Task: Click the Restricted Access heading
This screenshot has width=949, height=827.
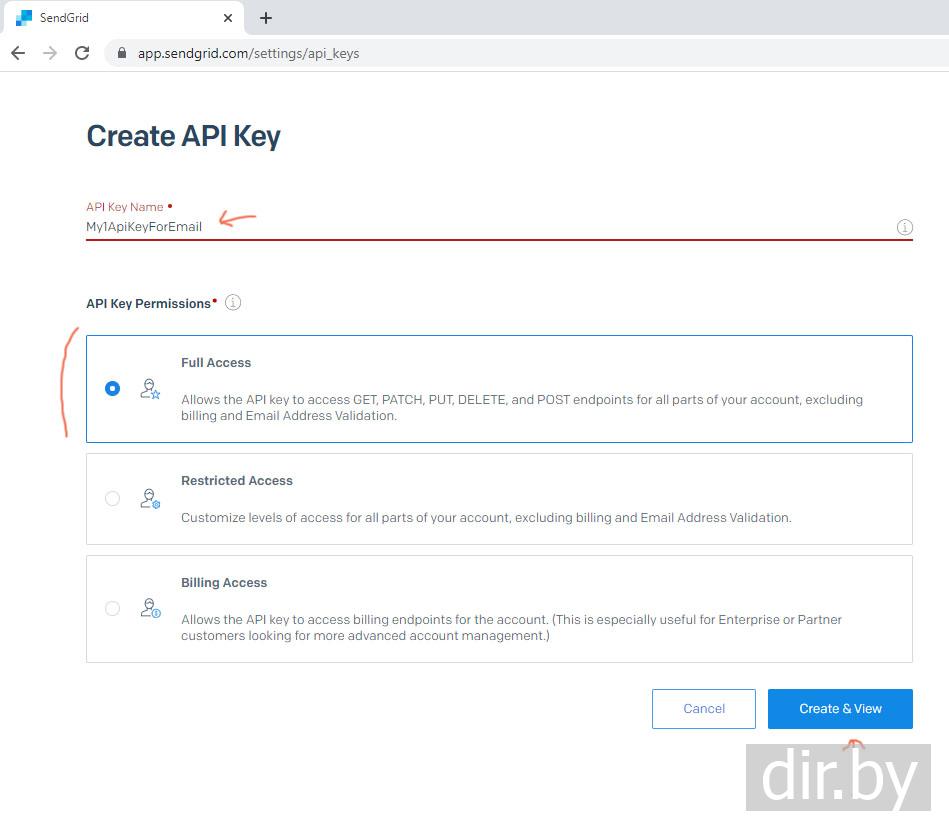Action: [237, 481]
